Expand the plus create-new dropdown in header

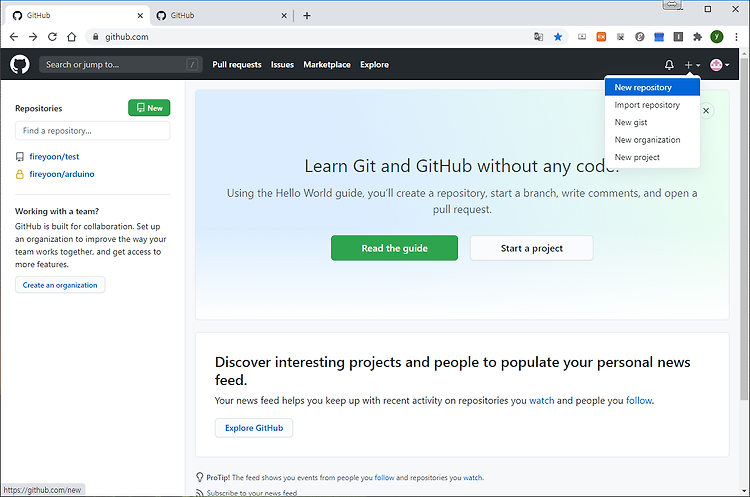coord(692,65)
